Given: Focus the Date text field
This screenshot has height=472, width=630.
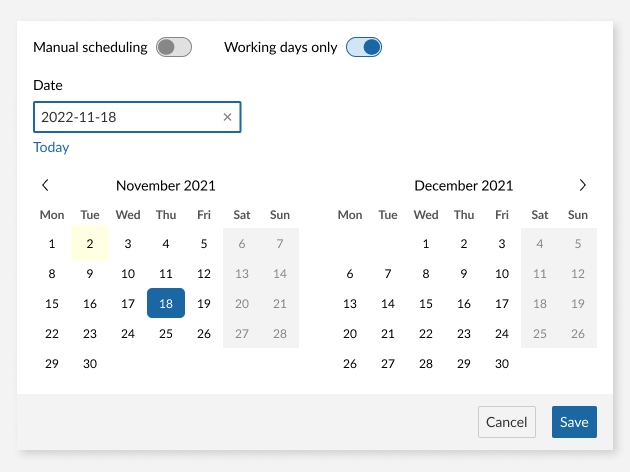Looking at the screenshot, I should [x=128, y=118].
